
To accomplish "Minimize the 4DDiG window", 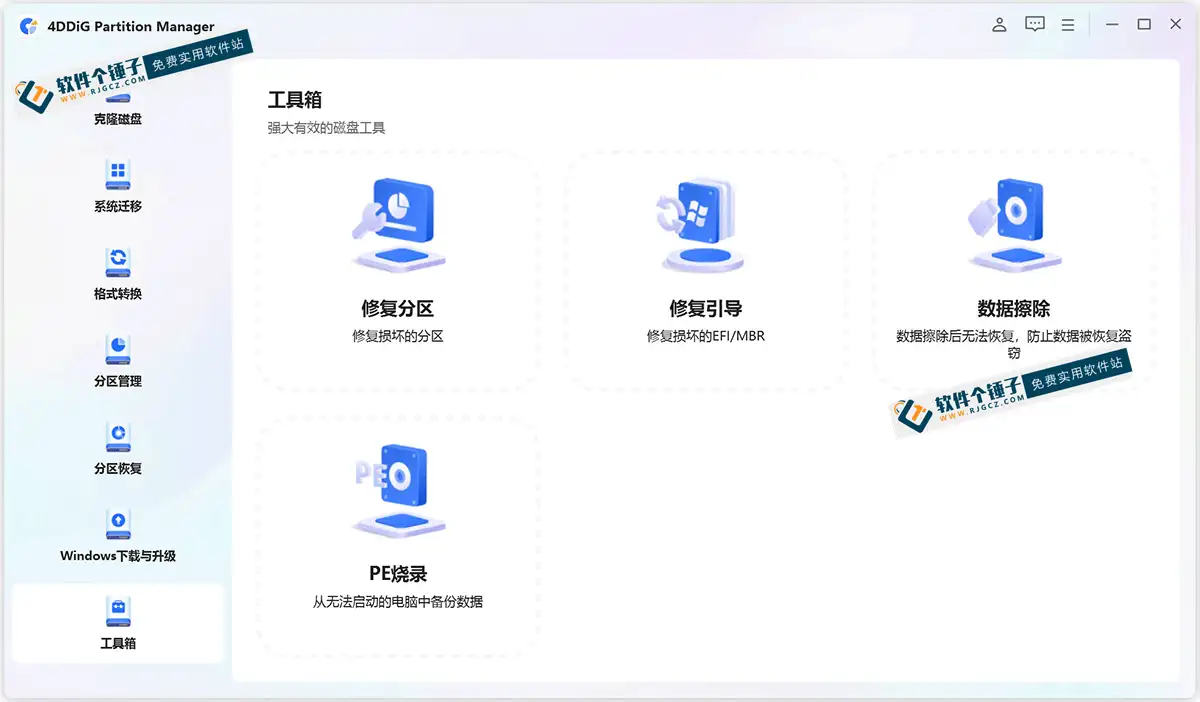I will [1112, 25].
